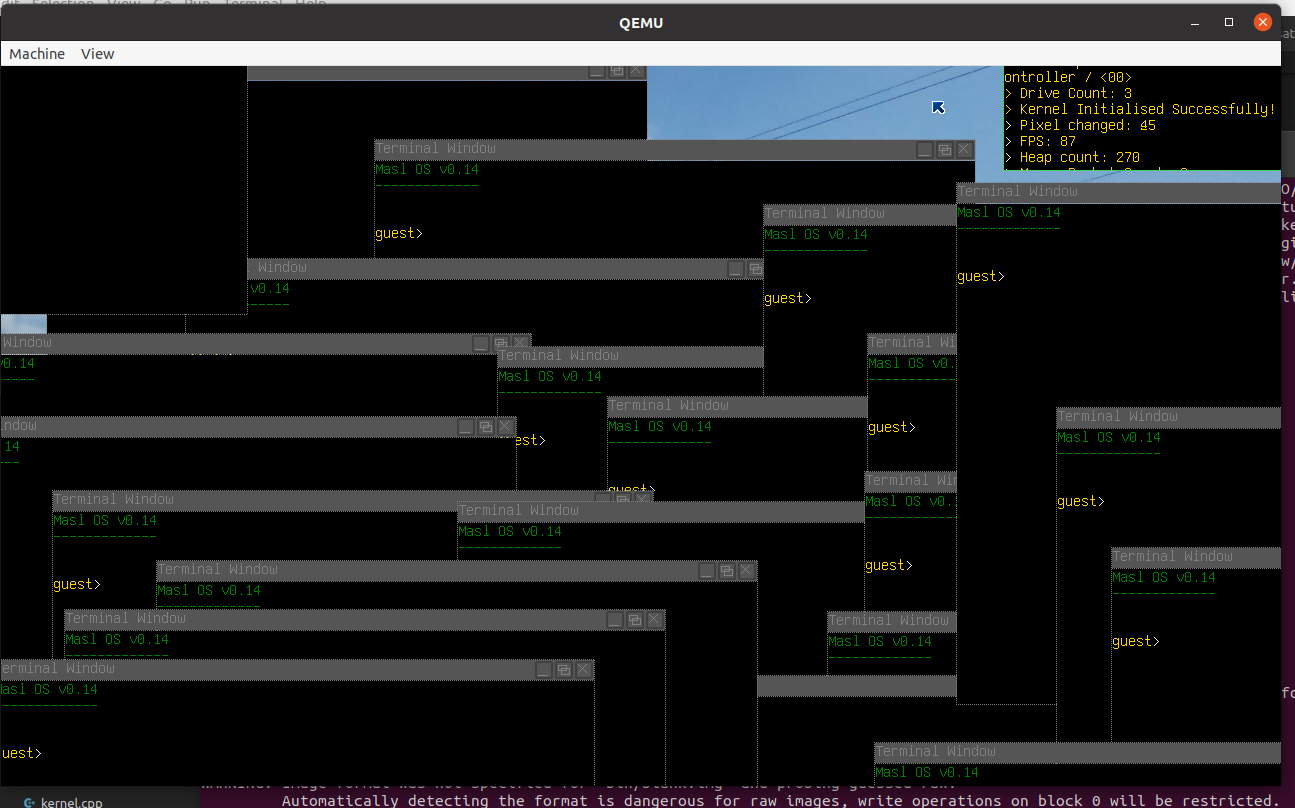Image resolution: width=1295 pixels, height=808 pixels.
Task: Minimize the QEMU host window
Action: (x=1194, y=22)
